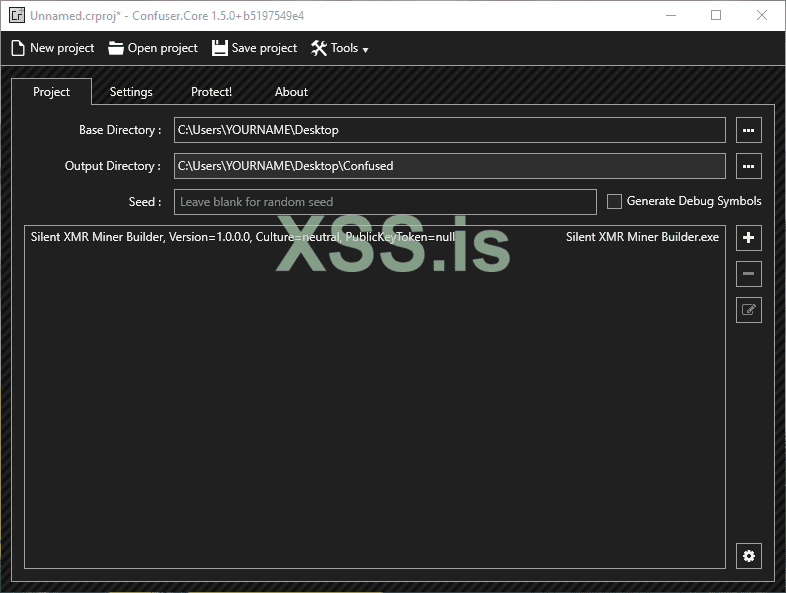The image size is (786, 593).
Task: Minimize the Confuser.Core window
Action: (x=671, y=16)
